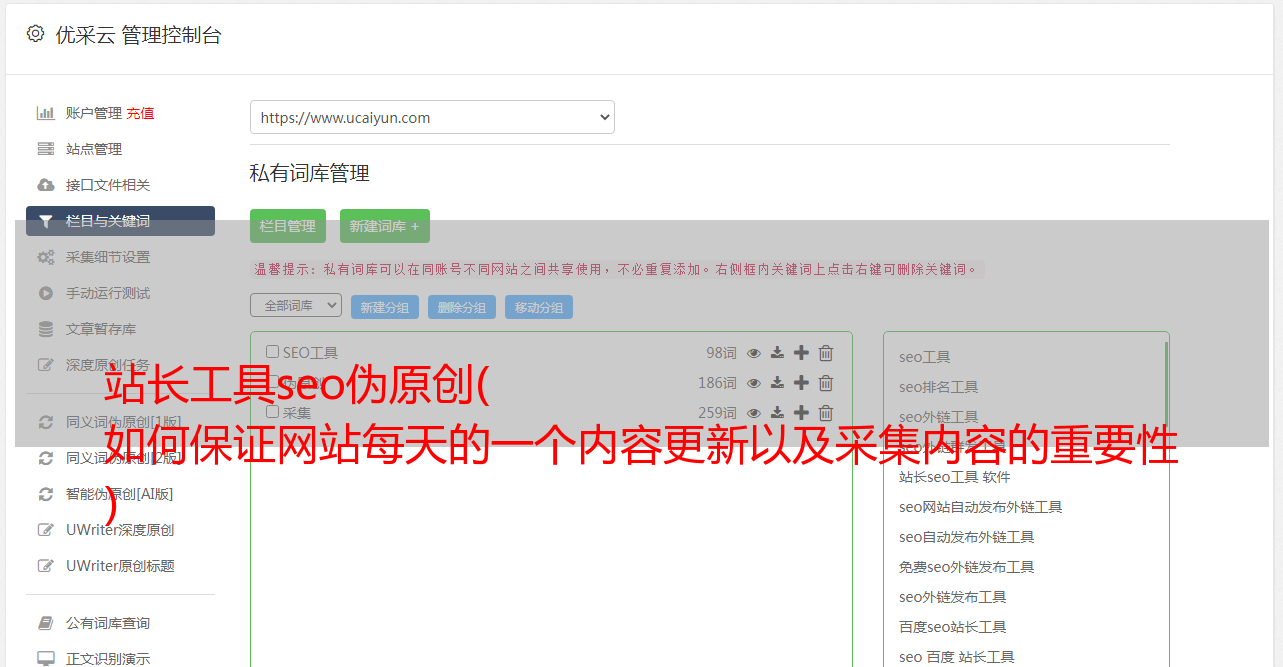The height and width of the screenshot is (667, 1283).
Task: Click the 259词 count text
Action: coord(717,413)
